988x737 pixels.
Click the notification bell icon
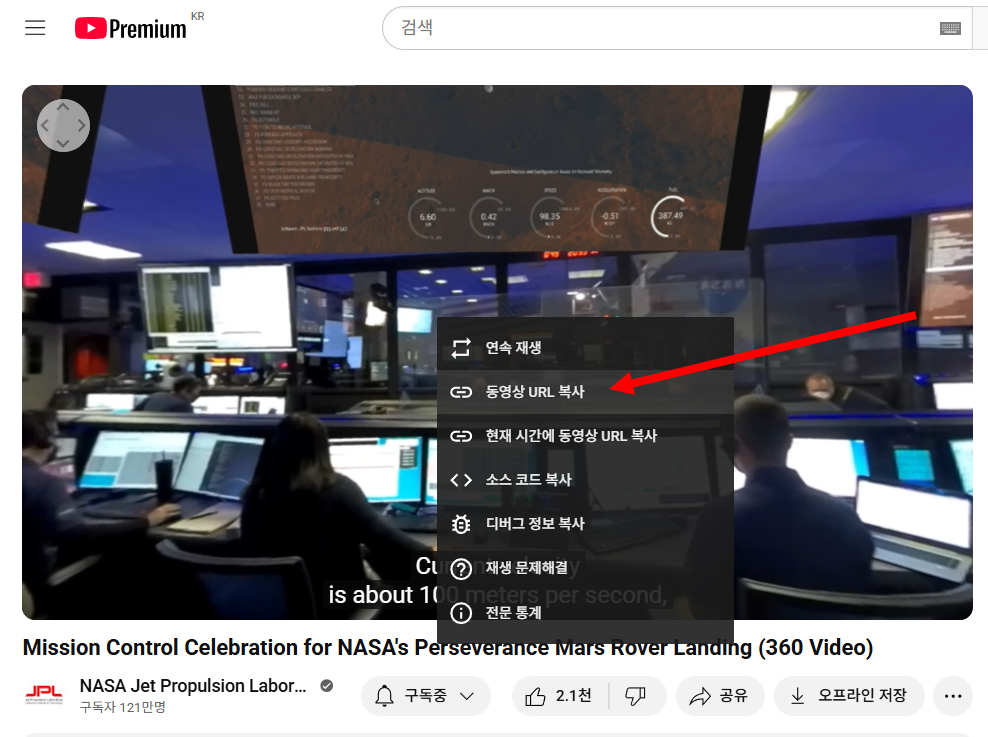(384, 696)
